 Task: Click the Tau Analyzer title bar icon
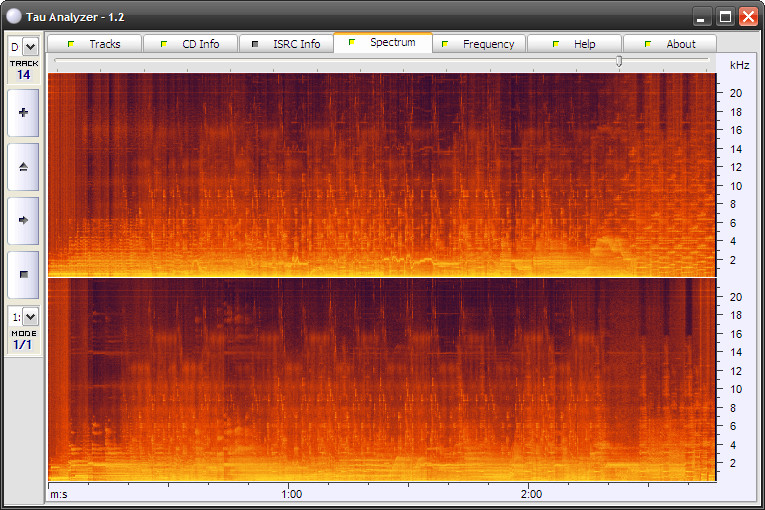coord(14,16)
